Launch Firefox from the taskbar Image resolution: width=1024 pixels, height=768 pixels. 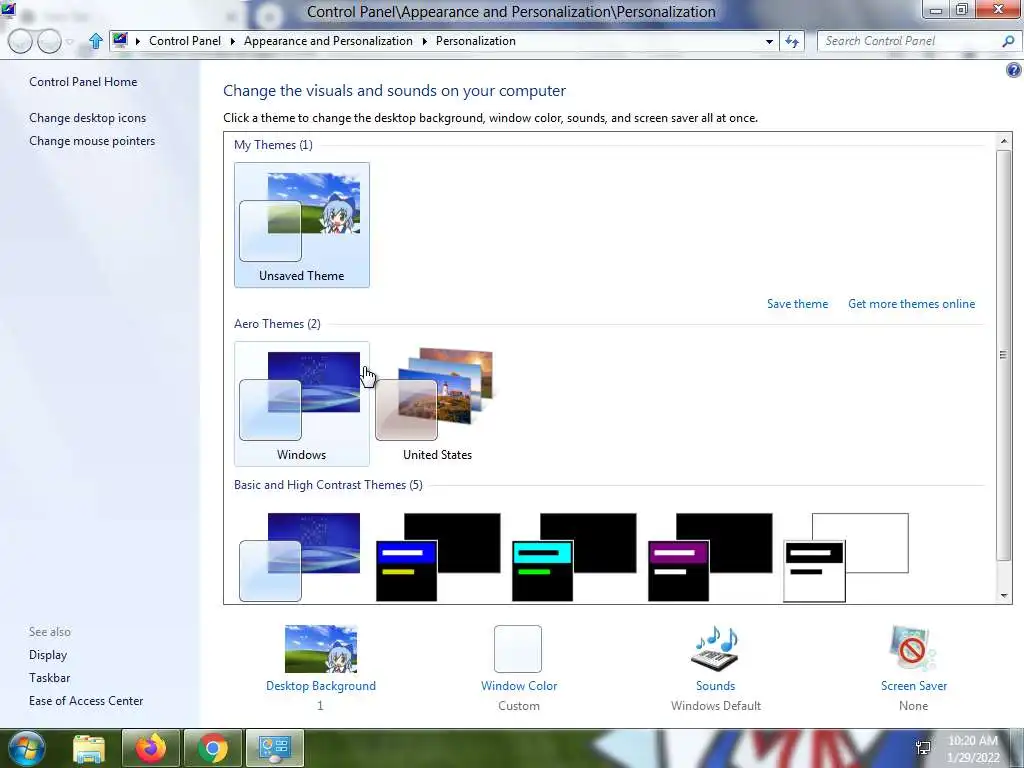click(151, 748)
